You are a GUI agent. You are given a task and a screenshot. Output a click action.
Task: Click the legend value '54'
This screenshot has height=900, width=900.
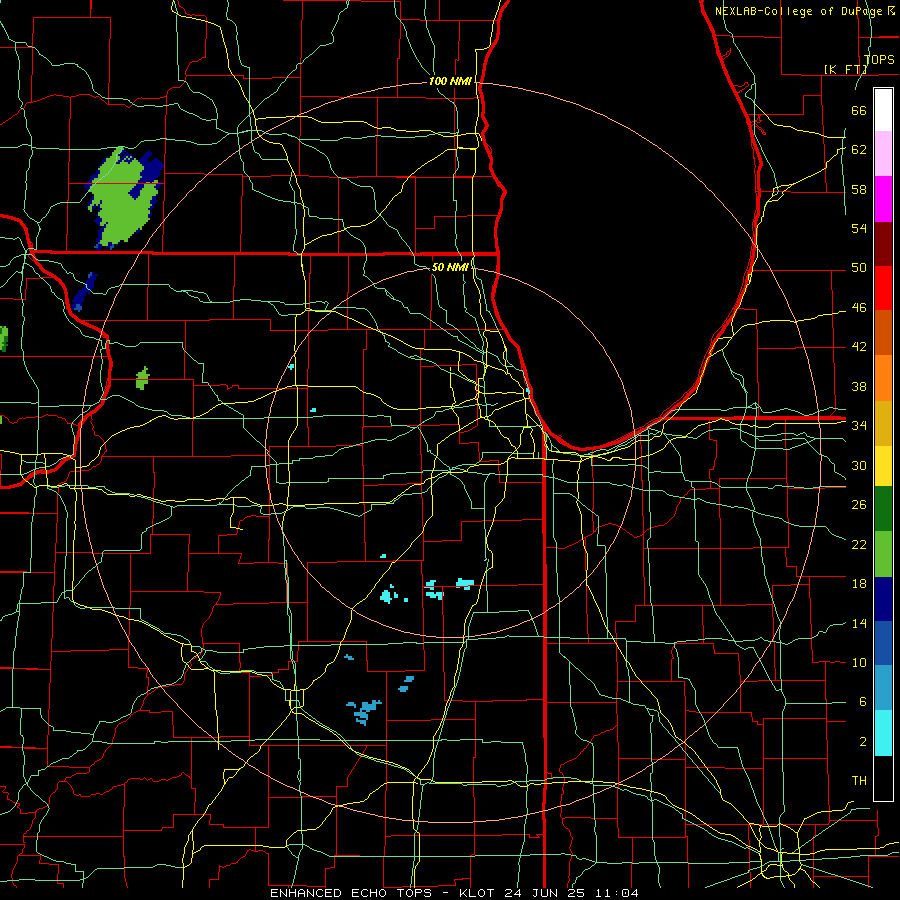pyautogui.click(x=859, y=228)
